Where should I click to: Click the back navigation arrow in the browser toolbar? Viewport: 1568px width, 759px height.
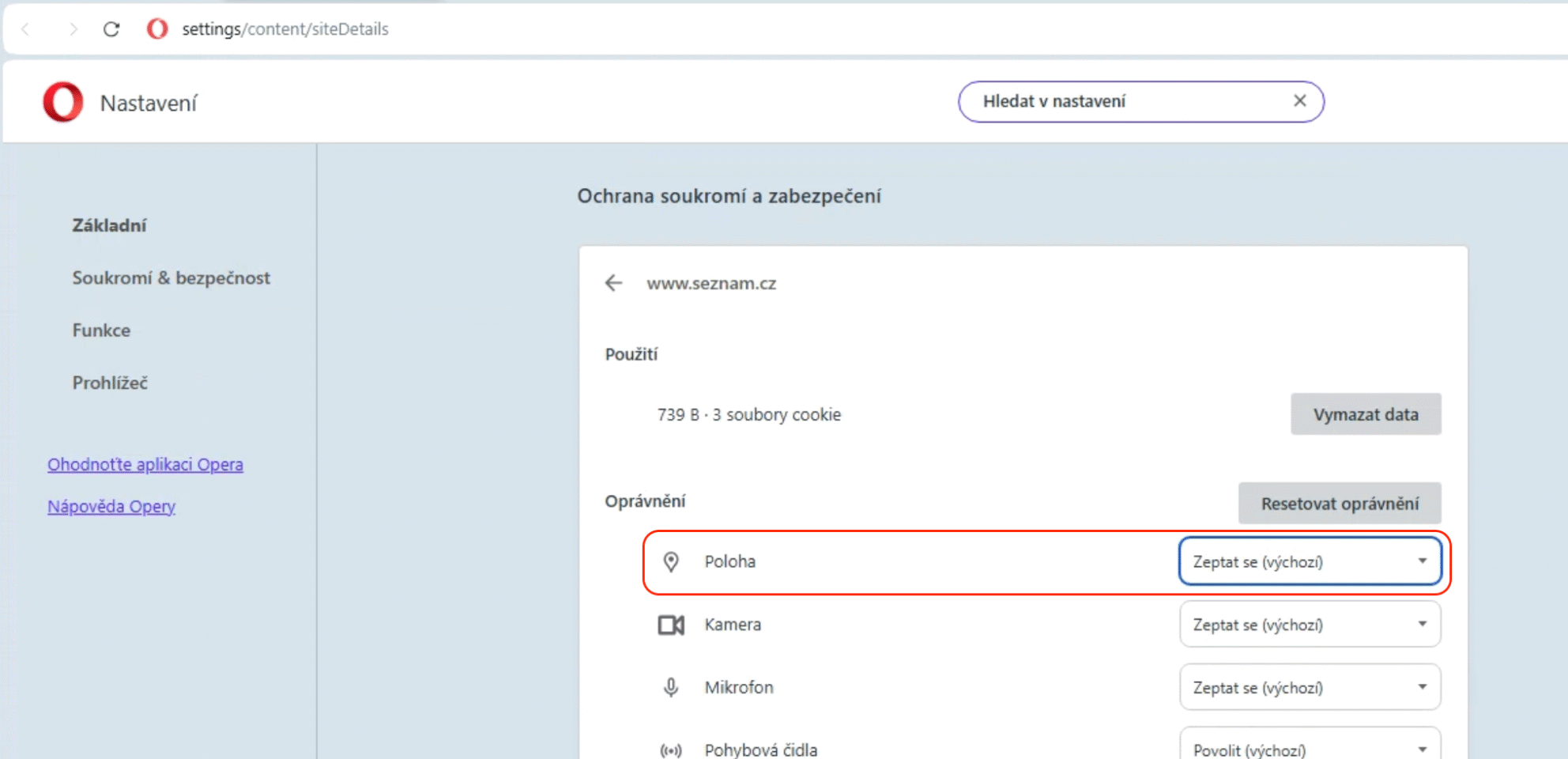click(x=25, y=29)
